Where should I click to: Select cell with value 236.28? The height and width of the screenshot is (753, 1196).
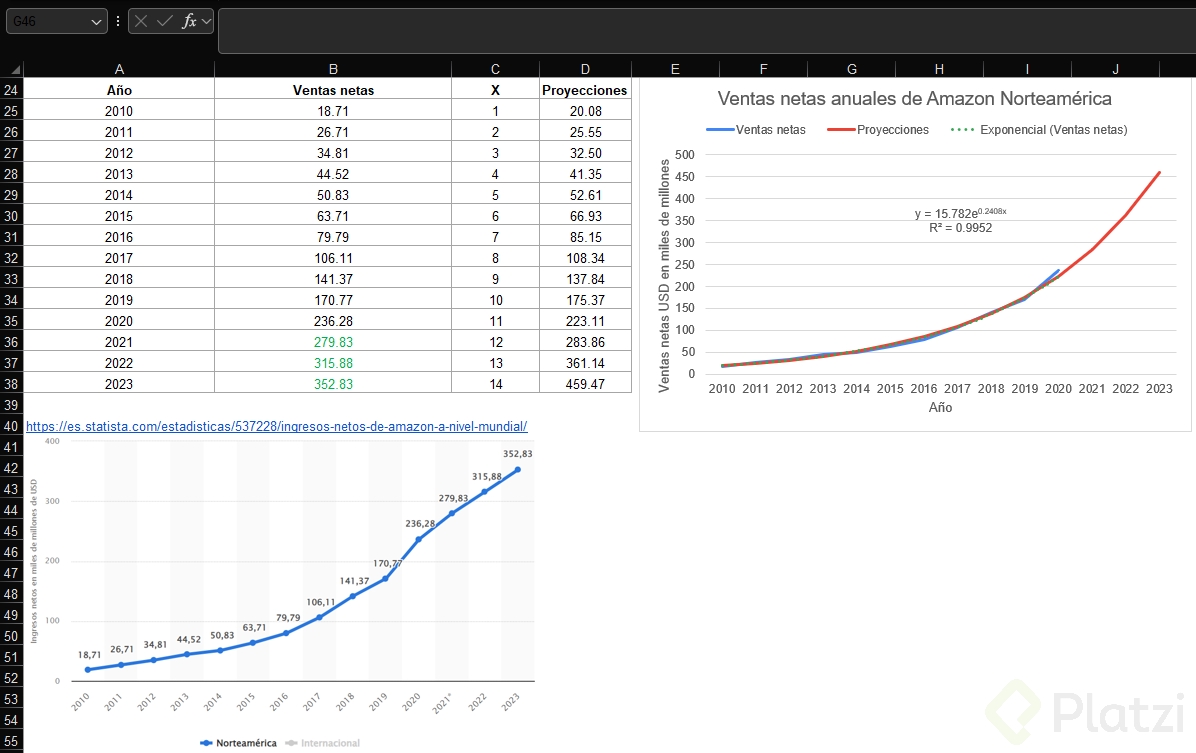pyautogui.click(x=333, y=321)
